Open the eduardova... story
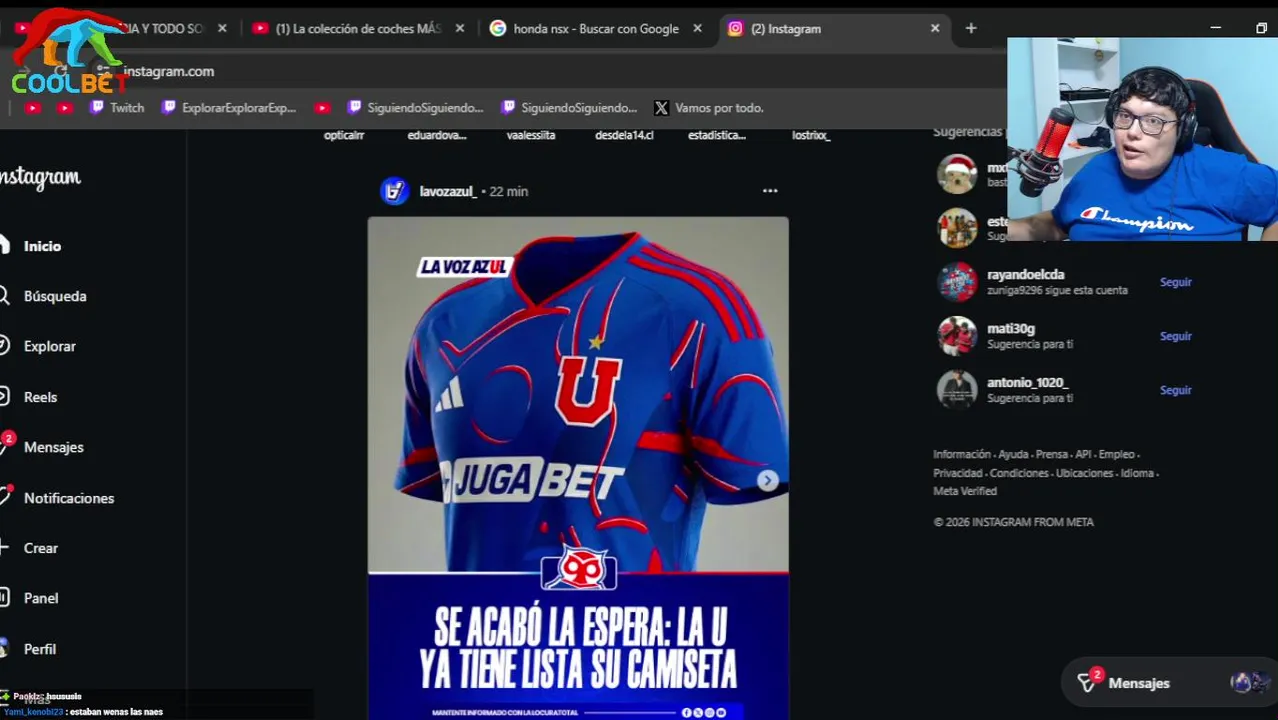1278x720 pixels. 437,135
